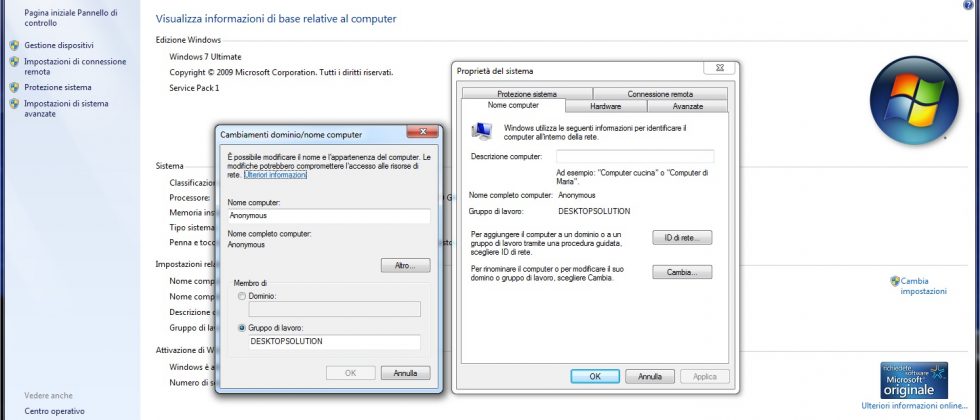Screen dimensions: 980x420
Task: Close the Proprietà del sistema dialog
Action: pos(718,68)
